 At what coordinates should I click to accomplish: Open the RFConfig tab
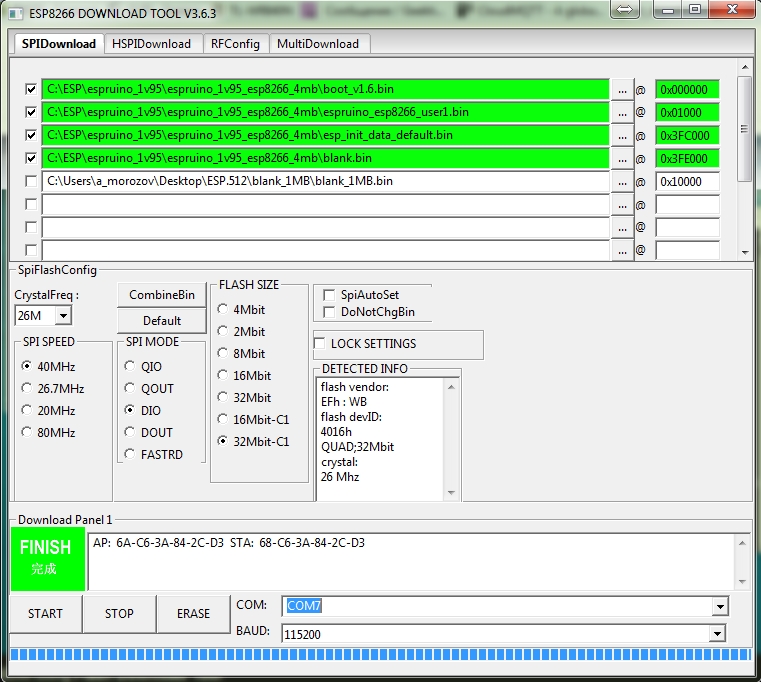click(x=235, y=44)
